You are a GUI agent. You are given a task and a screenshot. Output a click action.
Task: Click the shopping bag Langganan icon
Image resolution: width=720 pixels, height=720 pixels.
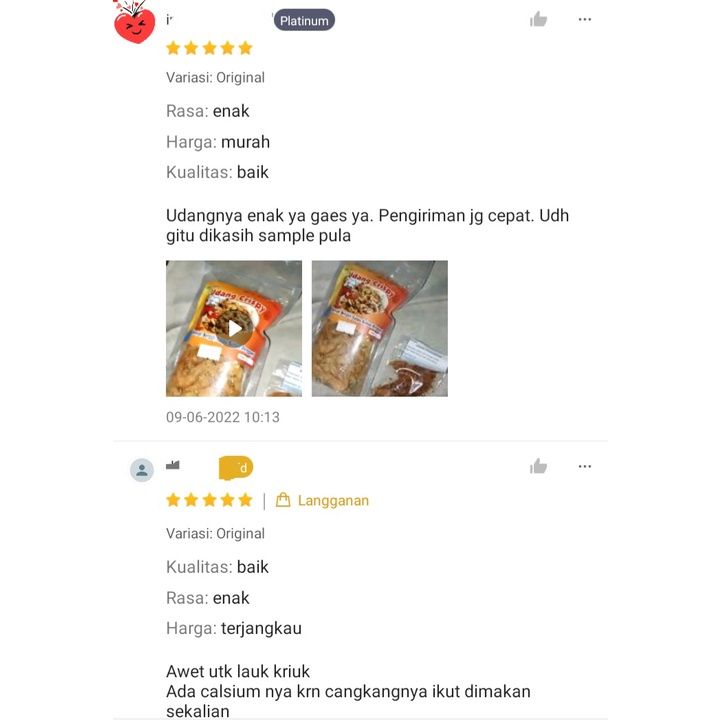click(283, 500)
